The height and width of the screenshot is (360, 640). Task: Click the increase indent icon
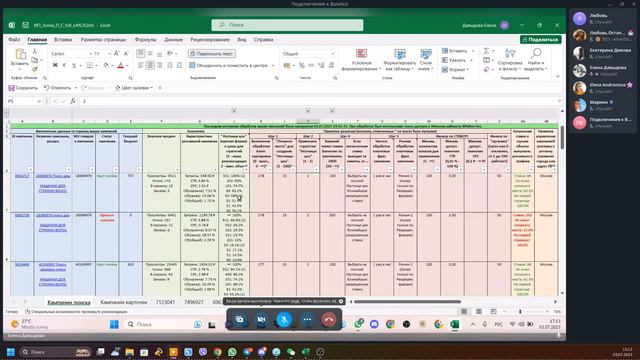(x=179, y=65)
